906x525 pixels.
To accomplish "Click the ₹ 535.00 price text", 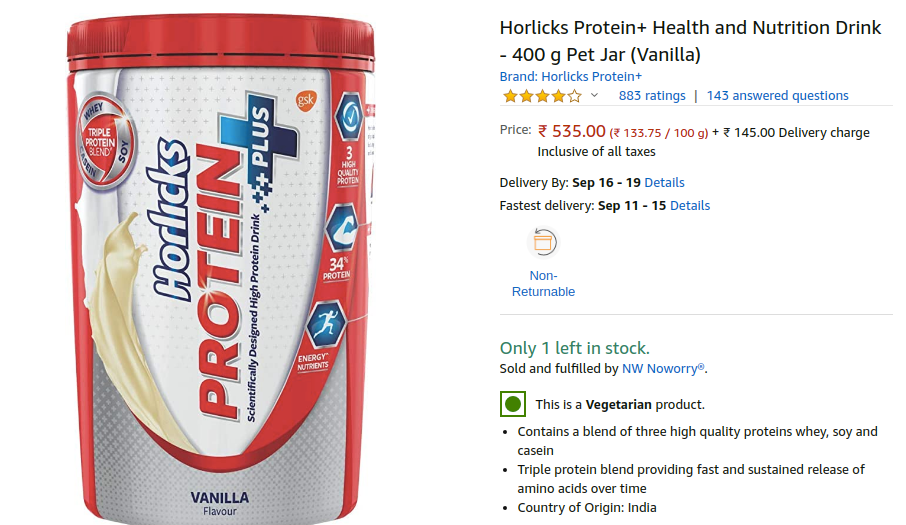I will pyautogui.click(x=571, y=132).
